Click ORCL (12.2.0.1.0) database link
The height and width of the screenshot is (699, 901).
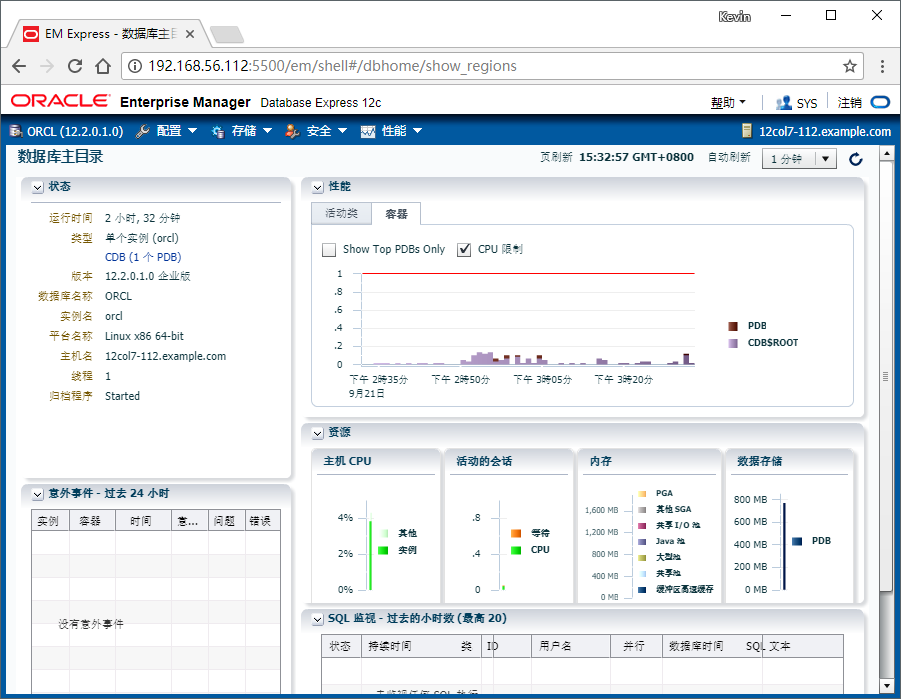coord(75,132)
